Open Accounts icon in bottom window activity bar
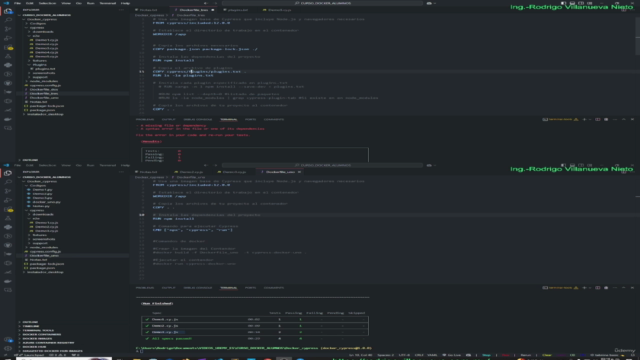Viewport: 640px width, 360px height. (x=8, y=340)
